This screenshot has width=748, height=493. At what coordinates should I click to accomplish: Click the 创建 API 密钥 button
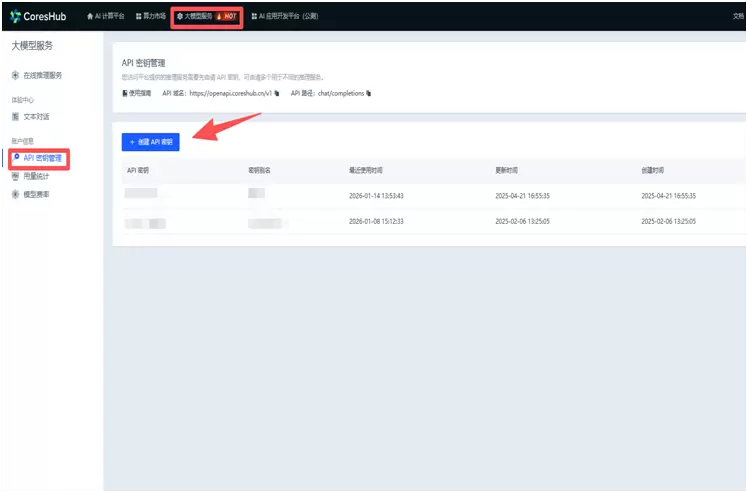coord(150,143)
